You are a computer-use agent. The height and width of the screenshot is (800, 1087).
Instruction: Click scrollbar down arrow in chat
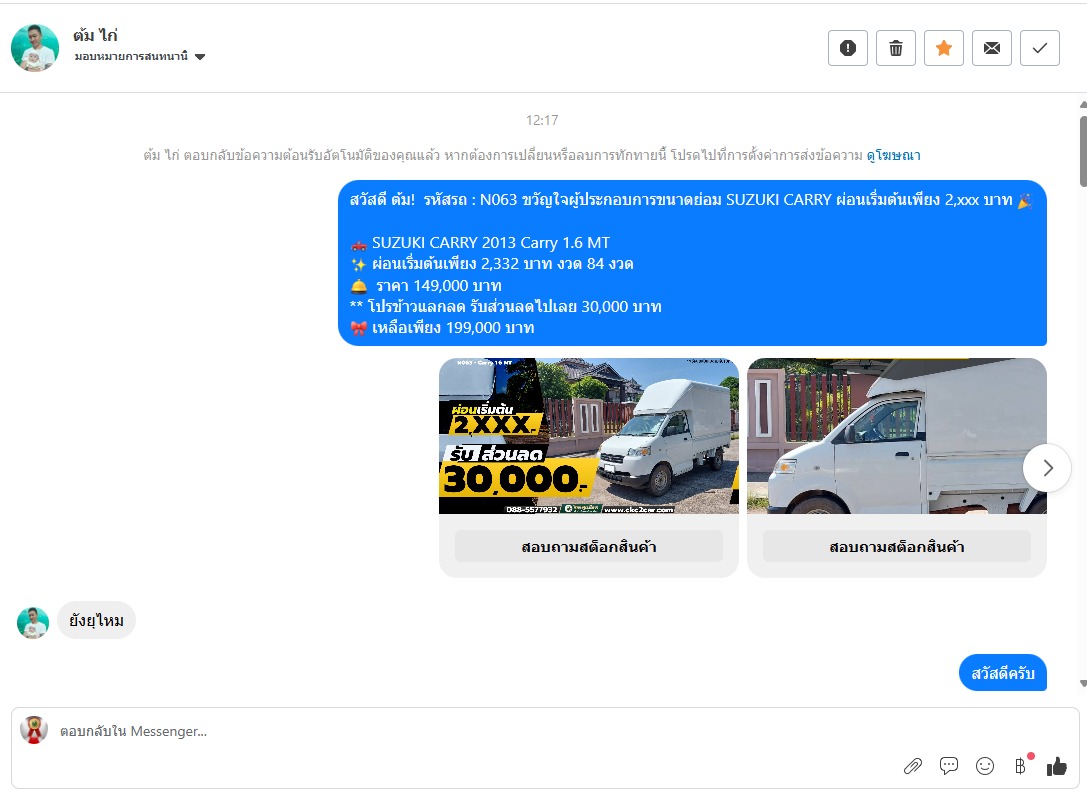pyautogui.click(x=1083, y=684)
